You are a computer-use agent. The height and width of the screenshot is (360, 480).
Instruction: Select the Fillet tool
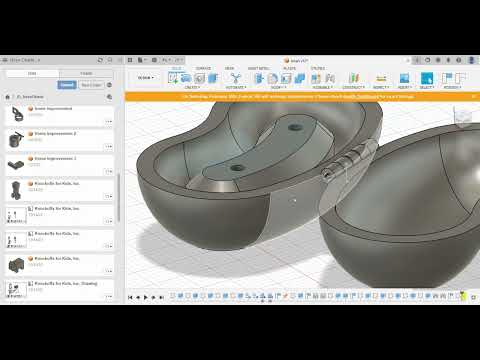[x=273, y=78]
